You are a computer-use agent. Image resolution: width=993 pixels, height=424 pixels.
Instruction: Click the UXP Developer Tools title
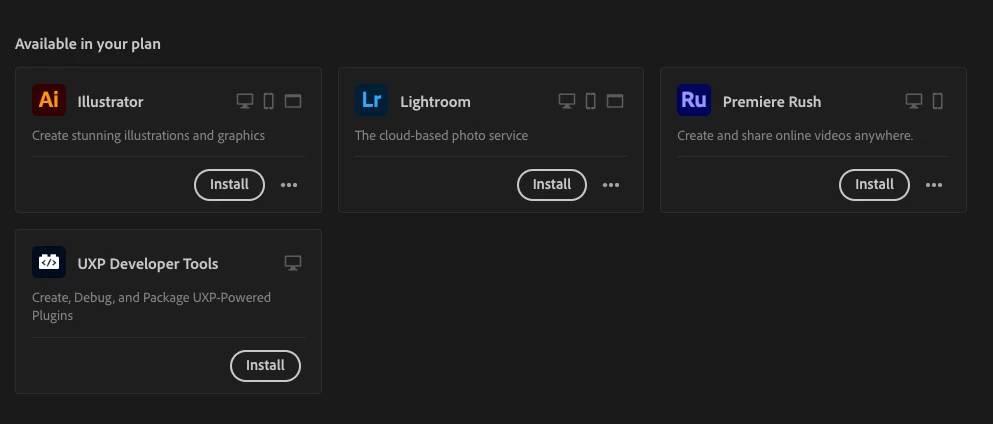148,264
